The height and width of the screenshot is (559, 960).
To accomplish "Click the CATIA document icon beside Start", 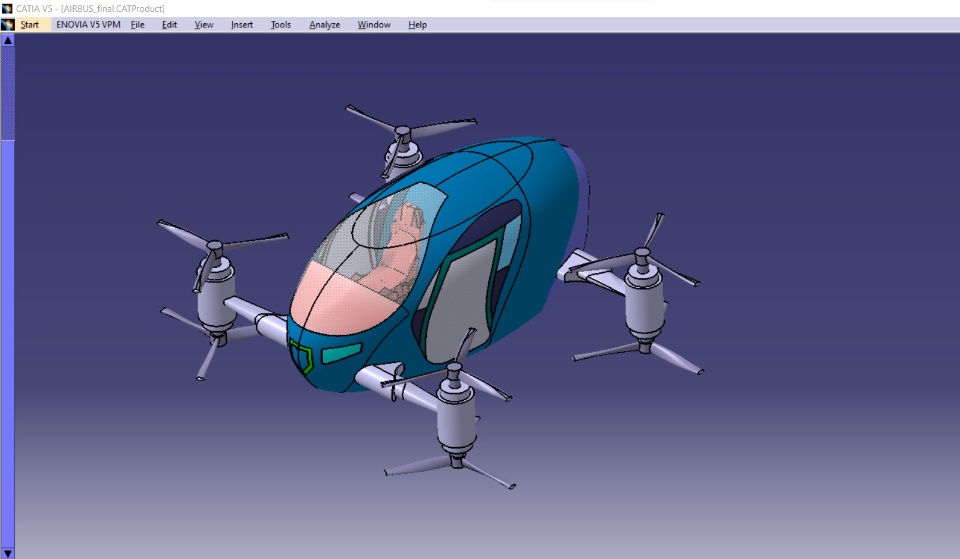I will 8,24.
